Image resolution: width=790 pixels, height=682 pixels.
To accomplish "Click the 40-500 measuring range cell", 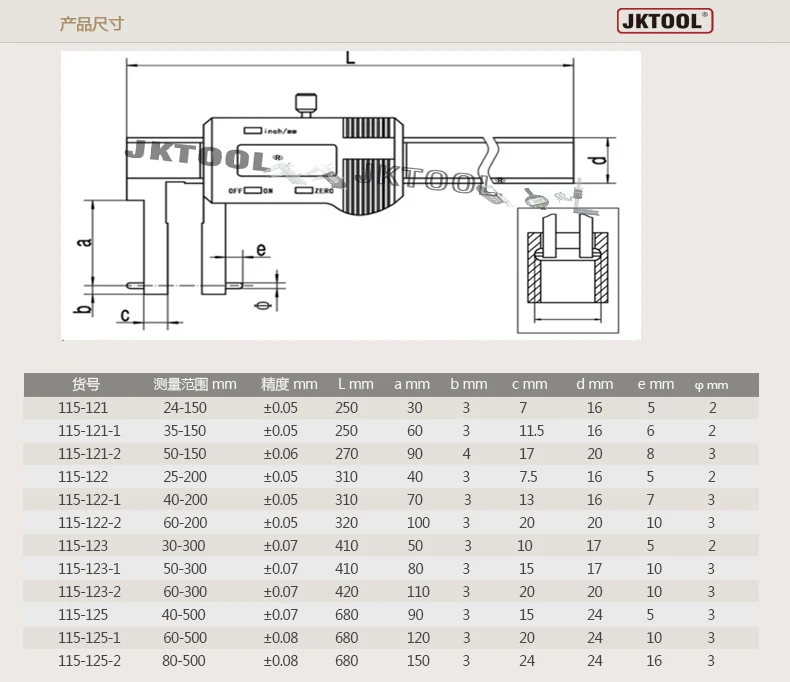I will pos(184,615).
